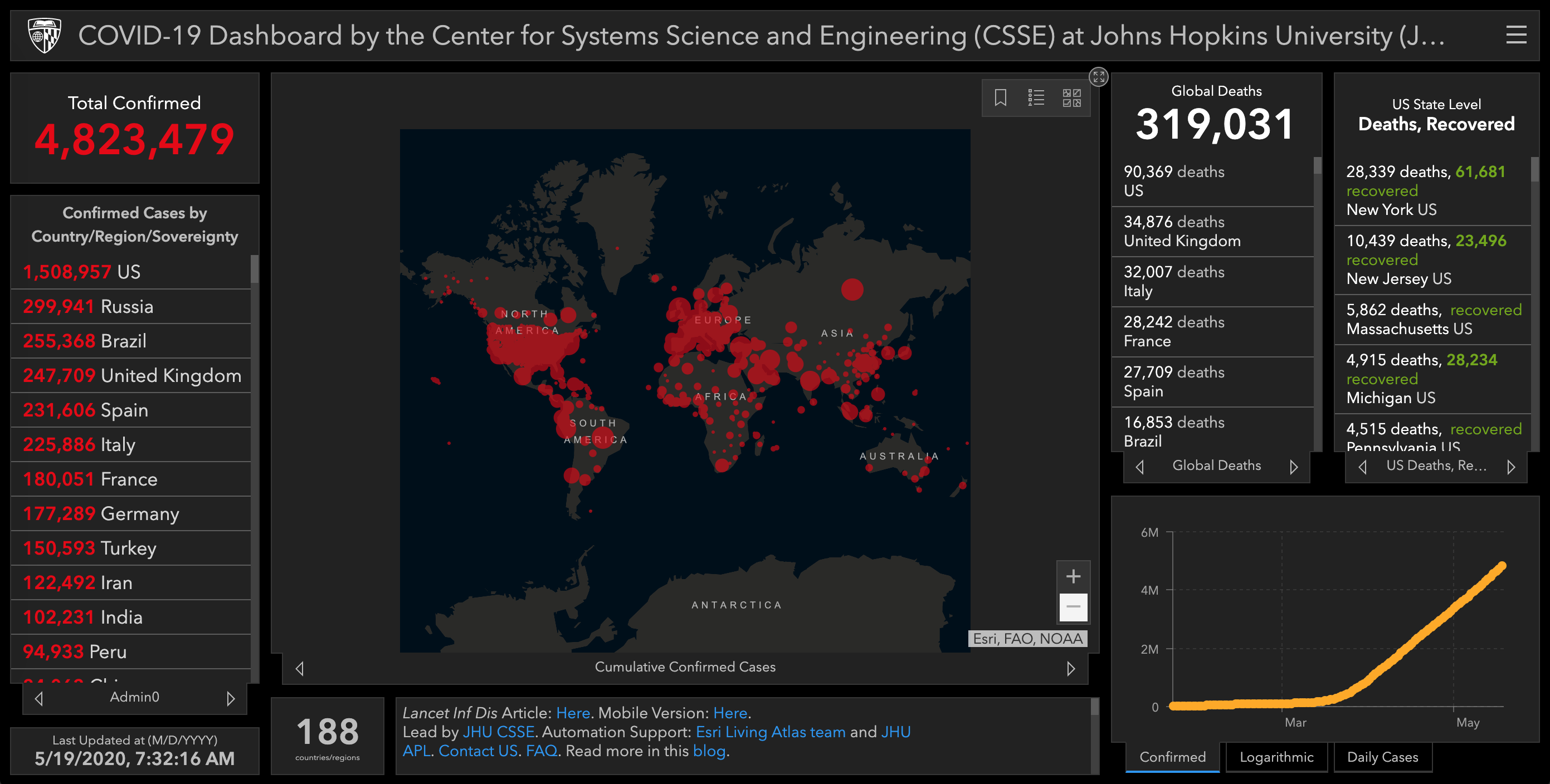Viewport: 1550px width, 784px height.
Task: Click the New York US state entry
Action: (x=1432, y=190)
